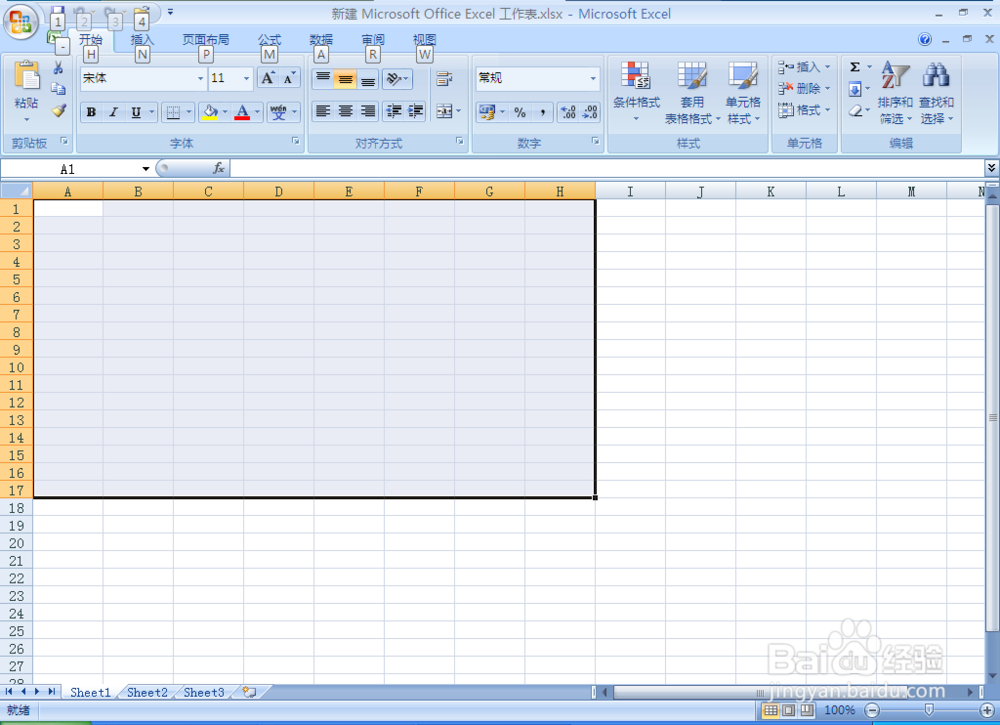
Task: Increase indent of cell contents
Action: point(416,112)
